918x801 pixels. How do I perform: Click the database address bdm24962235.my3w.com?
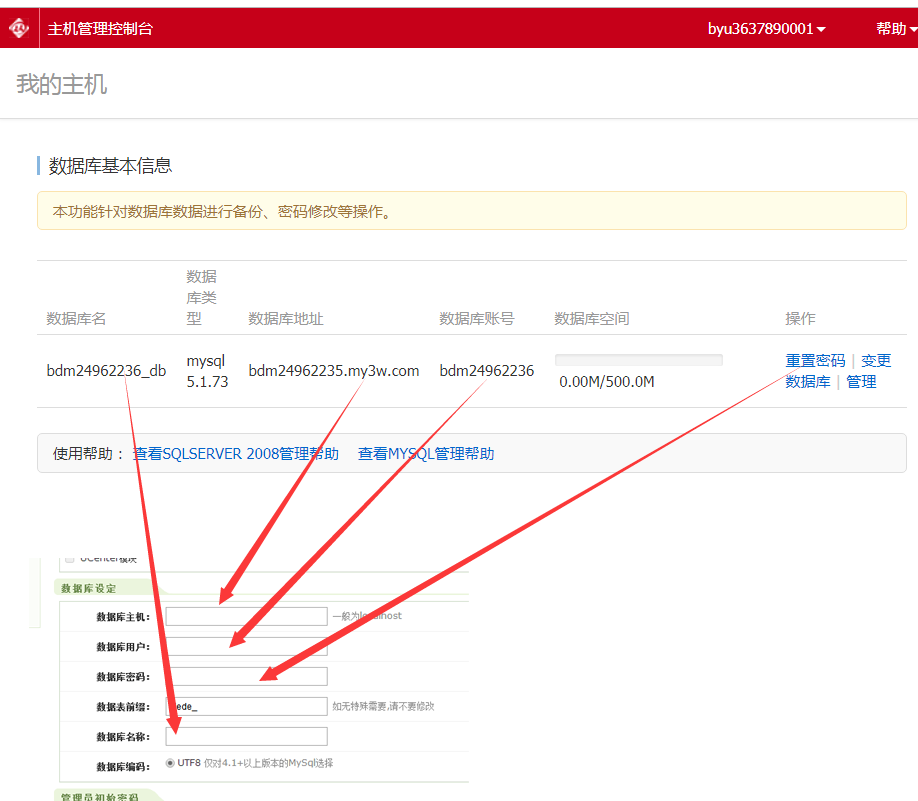(334, 371)
